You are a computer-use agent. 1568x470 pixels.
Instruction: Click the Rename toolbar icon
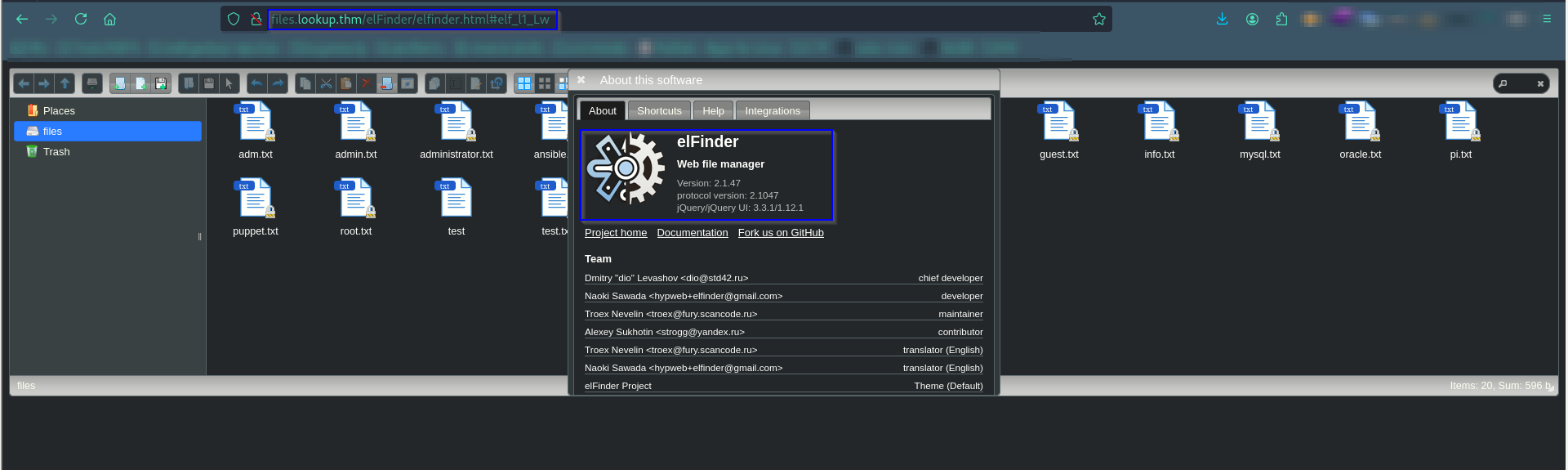[455, 83]
